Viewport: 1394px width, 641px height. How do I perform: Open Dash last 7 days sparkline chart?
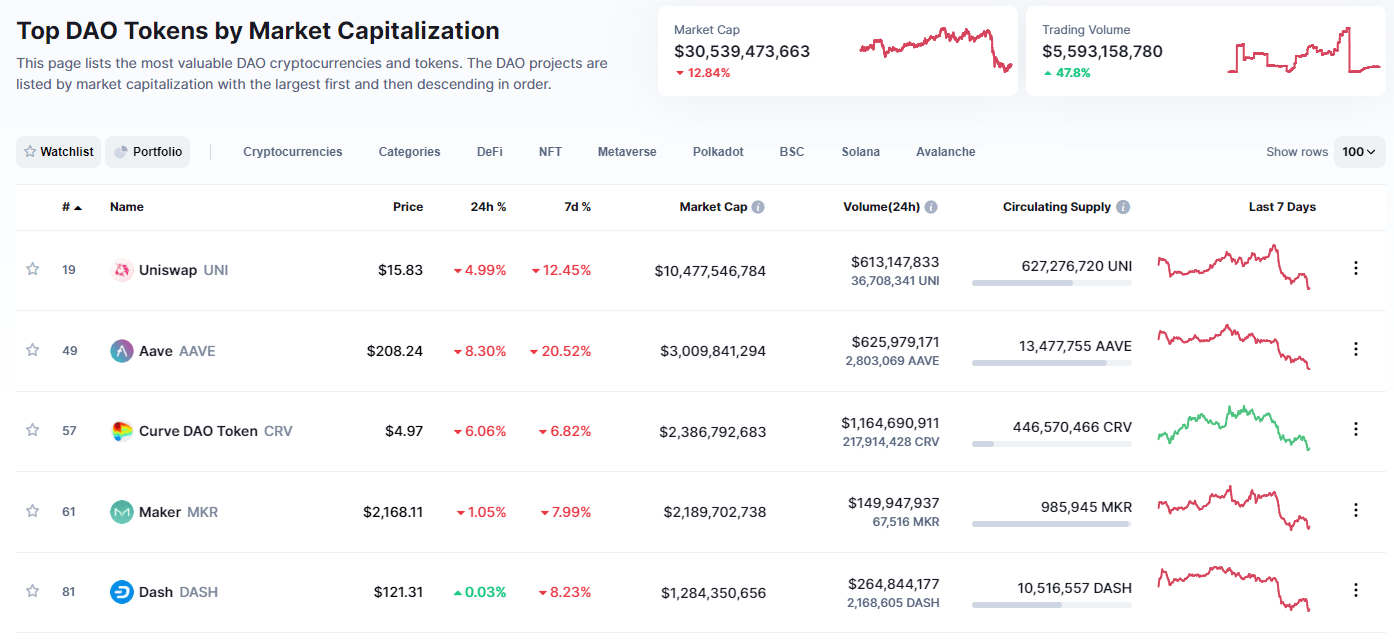pyautogui.click(x=1234, y=589)
